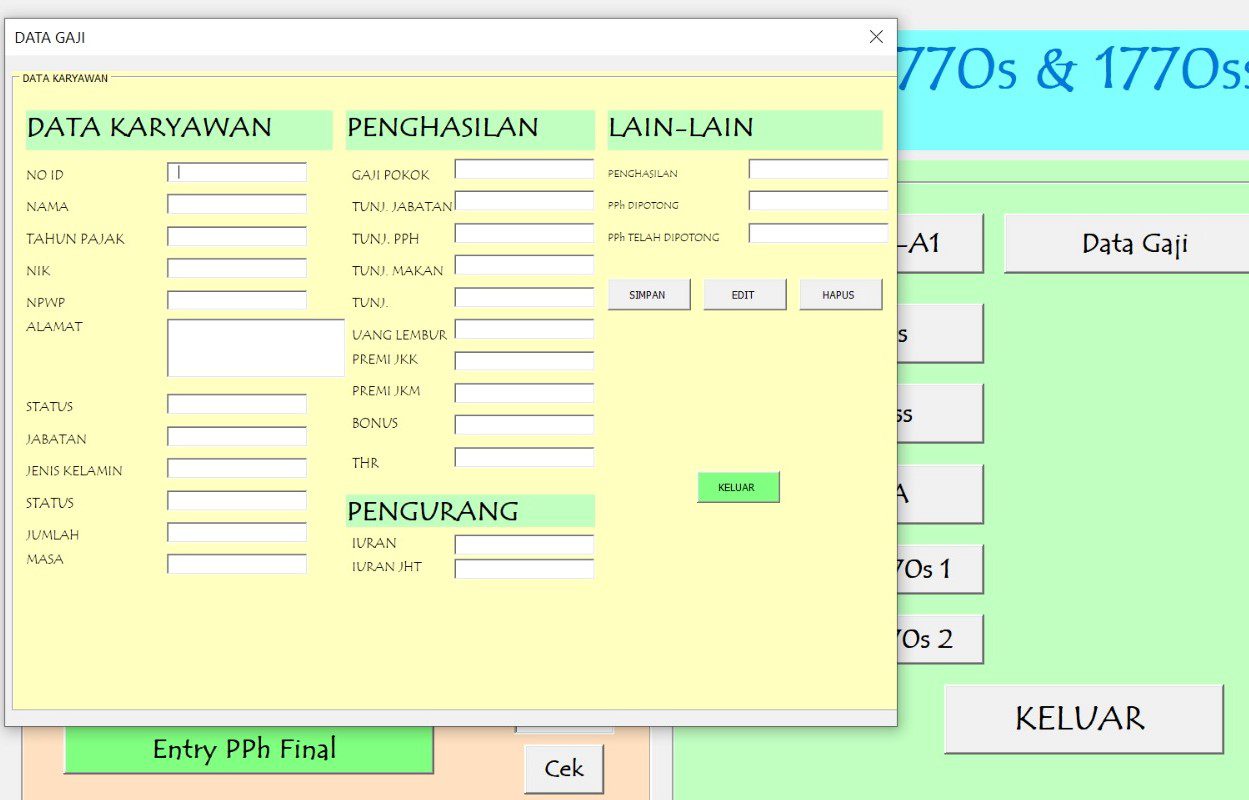The width and height of the screenshot is (1249, 800).
Task: Focus the NO ID input field
Action: click(237, 173)
